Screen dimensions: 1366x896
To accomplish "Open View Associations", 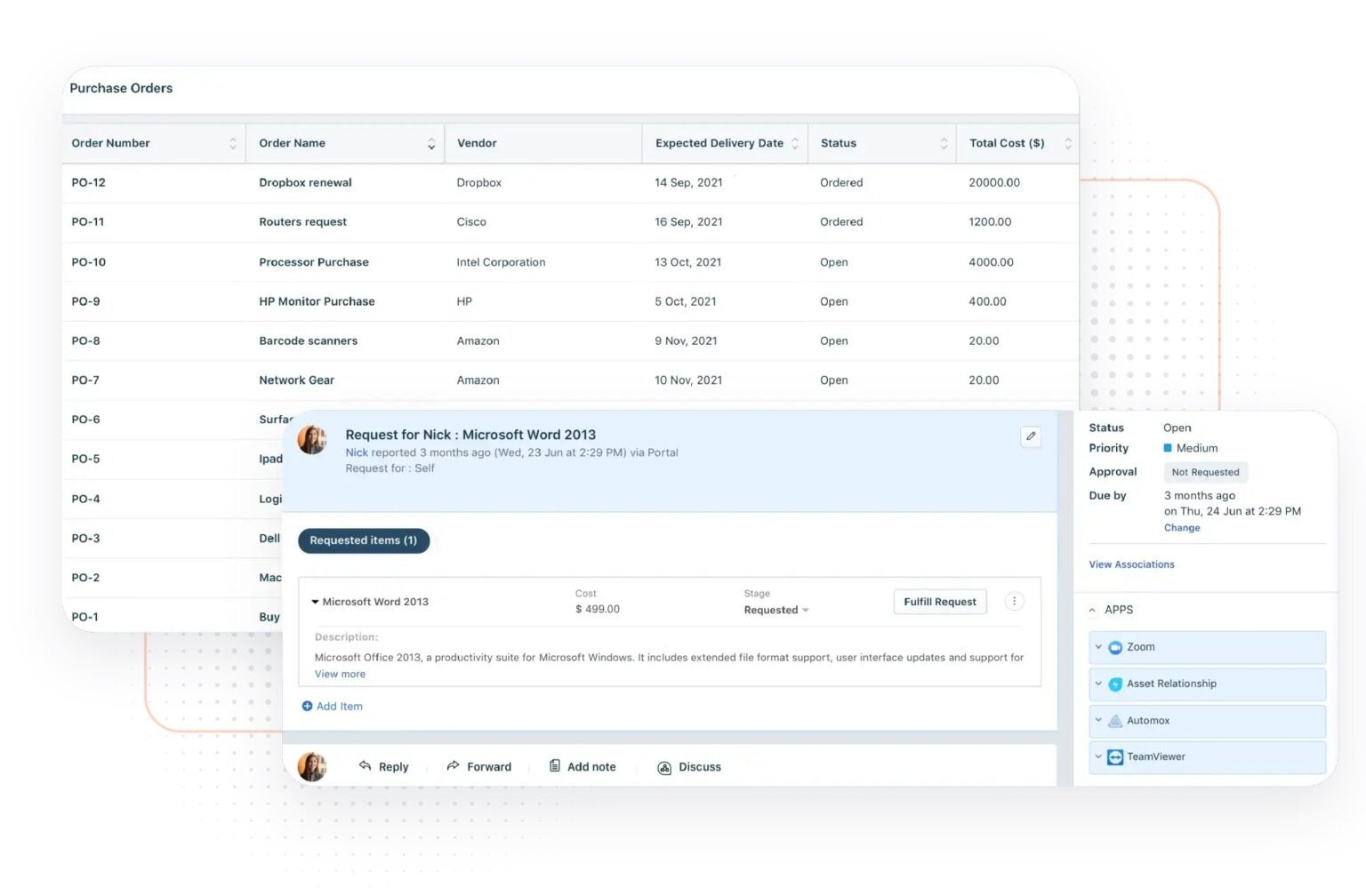I will tap(1131, 564).
